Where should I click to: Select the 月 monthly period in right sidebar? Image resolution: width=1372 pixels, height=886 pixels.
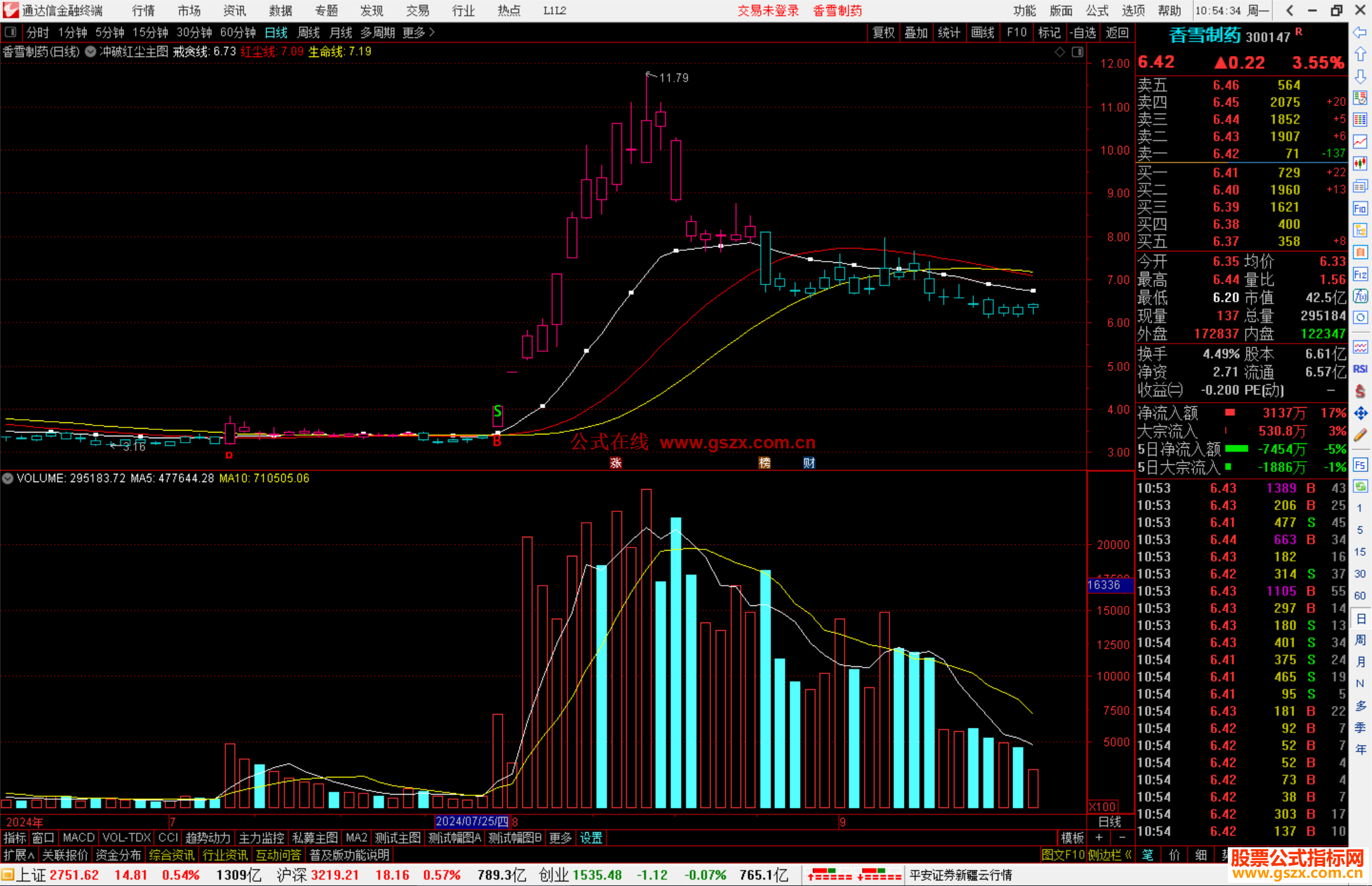[x=1360, y=662]
